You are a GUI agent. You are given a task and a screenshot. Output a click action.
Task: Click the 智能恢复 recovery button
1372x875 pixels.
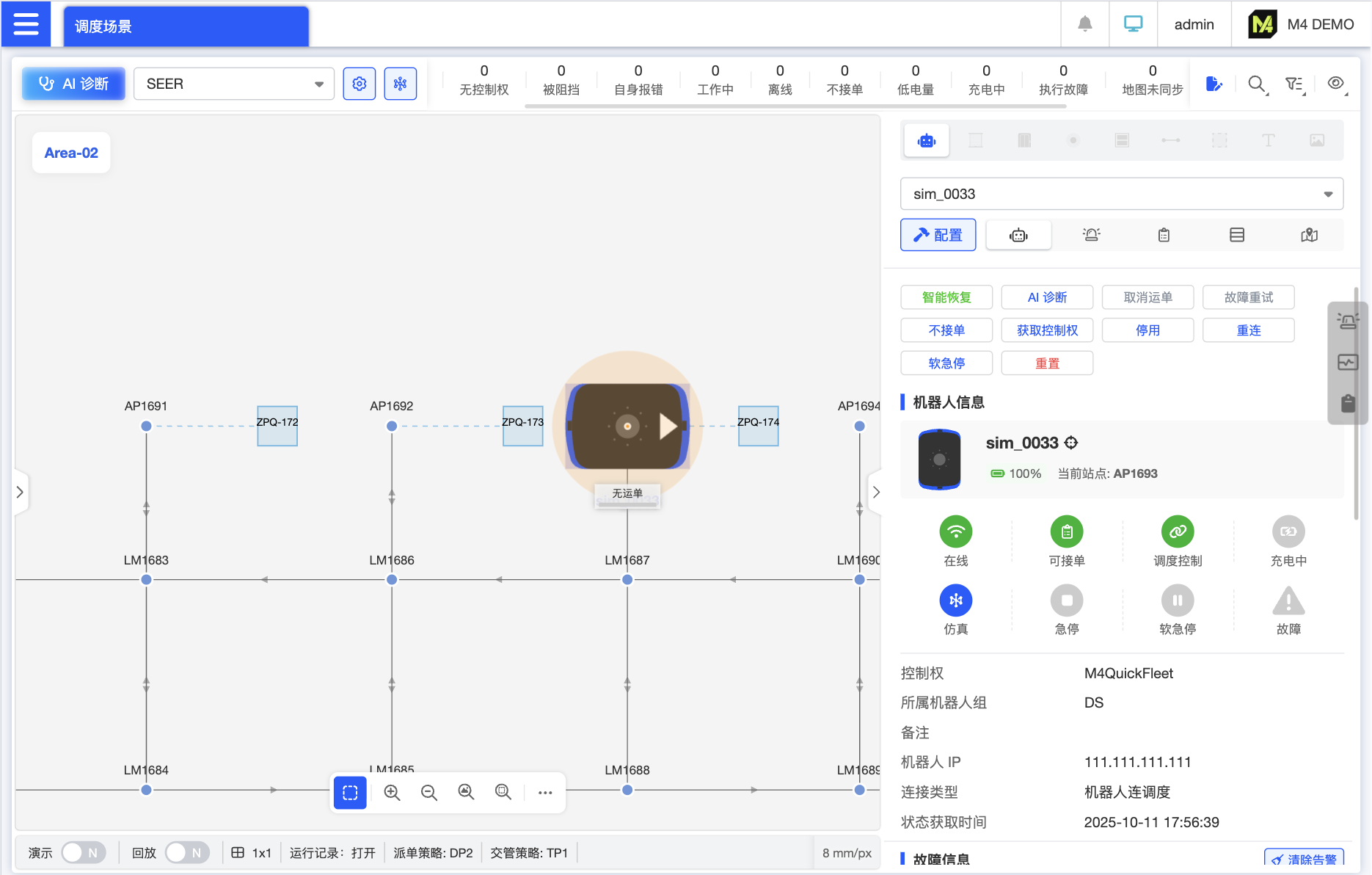946,297
